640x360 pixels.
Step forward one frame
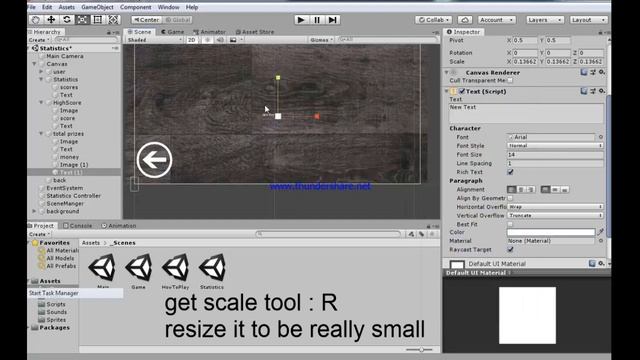(x=333, y=20)
